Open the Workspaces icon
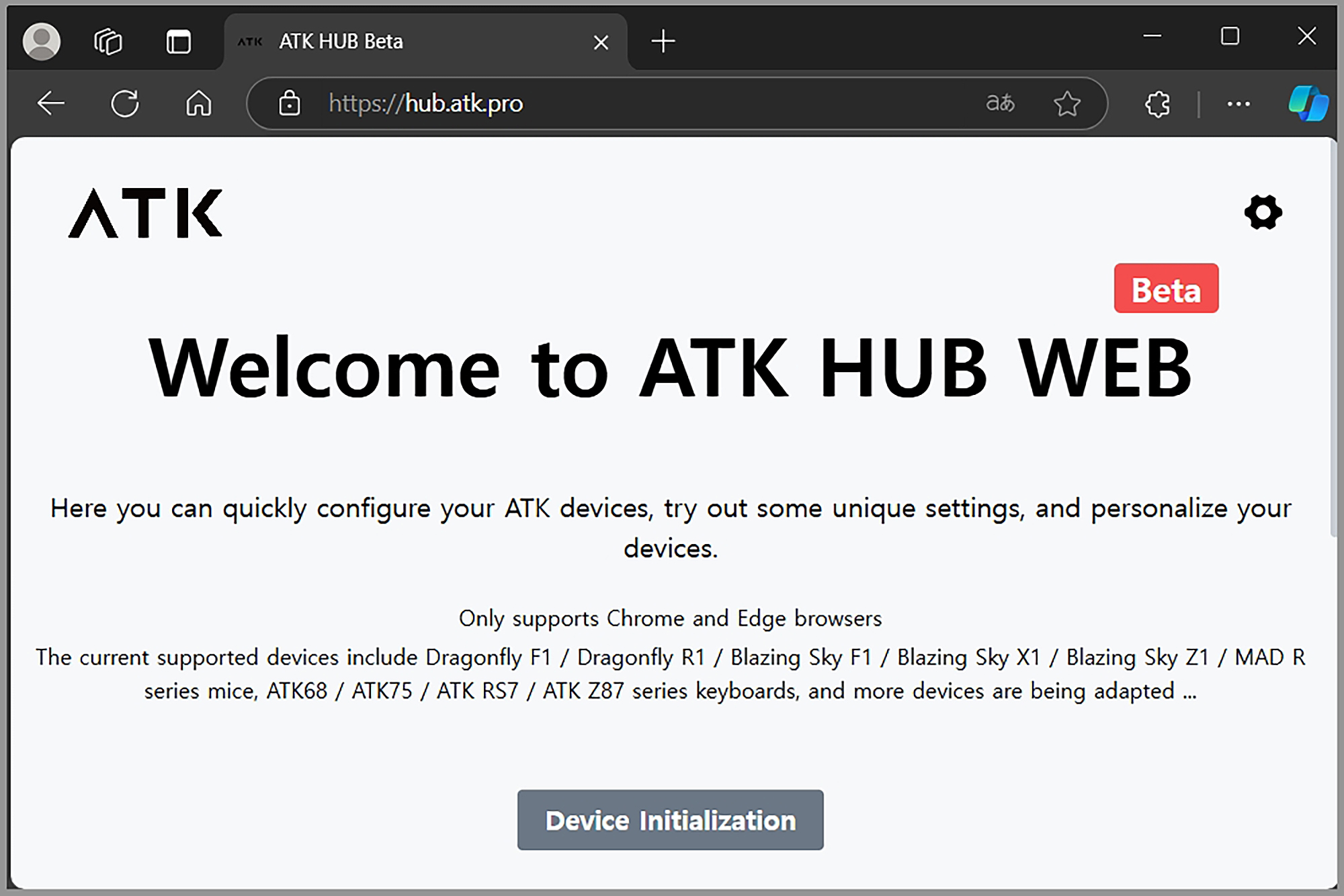The image size is (1344, 896). click(x=108, y=42)
